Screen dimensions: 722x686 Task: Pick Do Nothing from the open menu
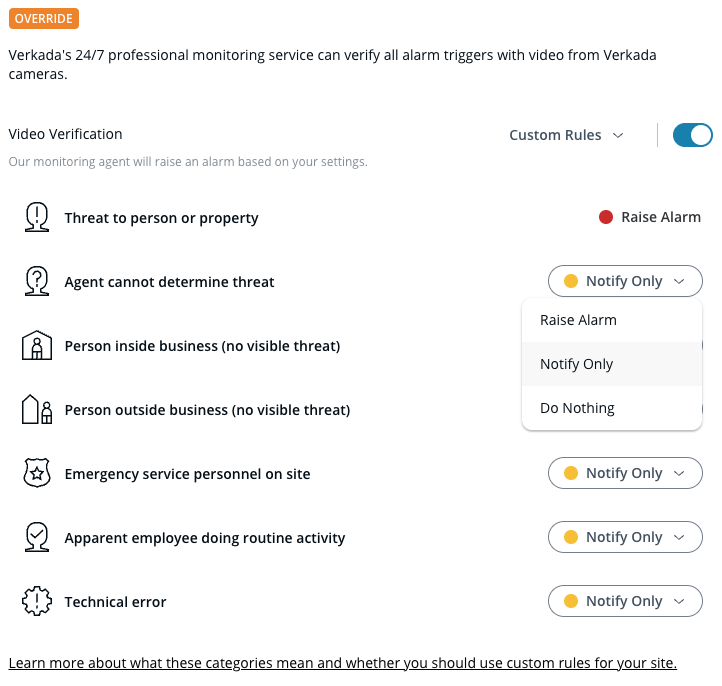click(x=577, y=408)
